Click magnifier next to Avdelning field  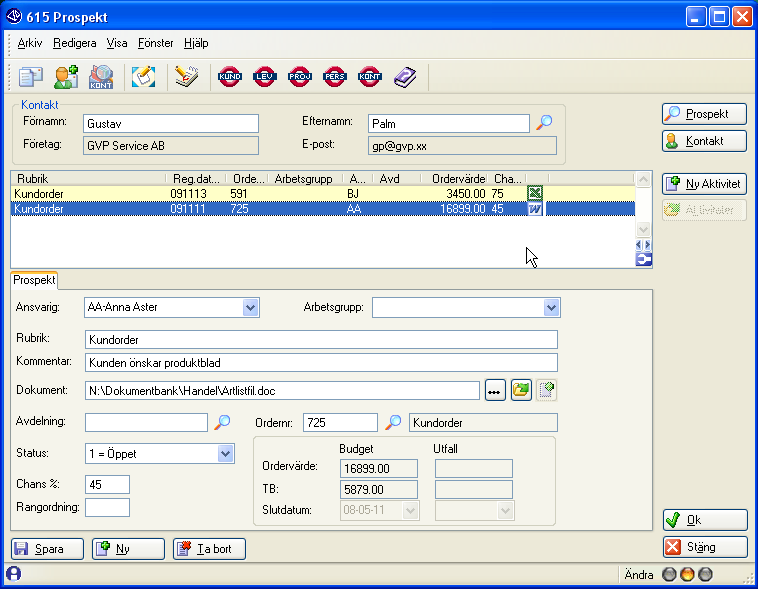click(222, 422)
